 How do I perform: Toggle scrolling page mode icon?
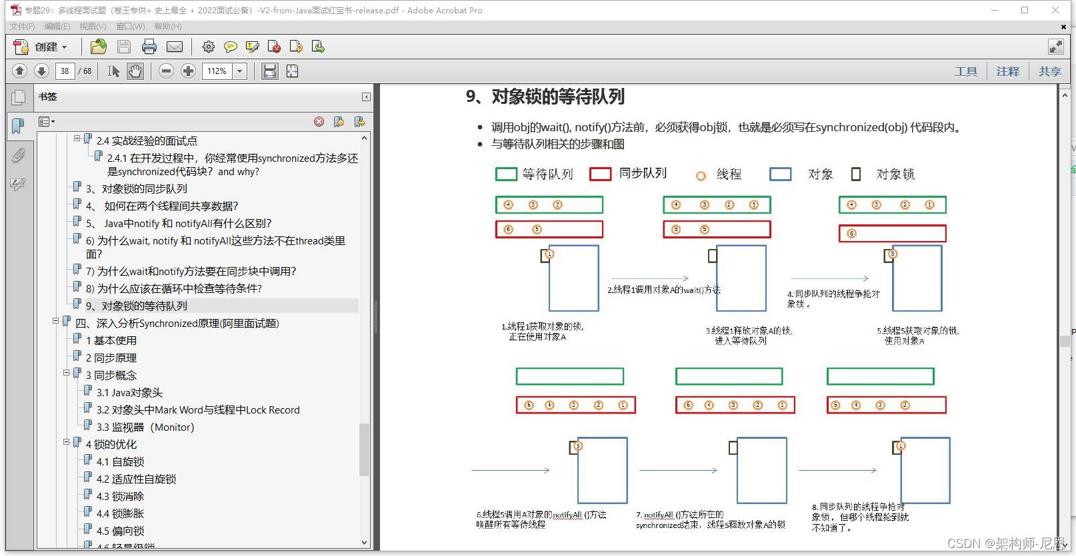[270, 71]
